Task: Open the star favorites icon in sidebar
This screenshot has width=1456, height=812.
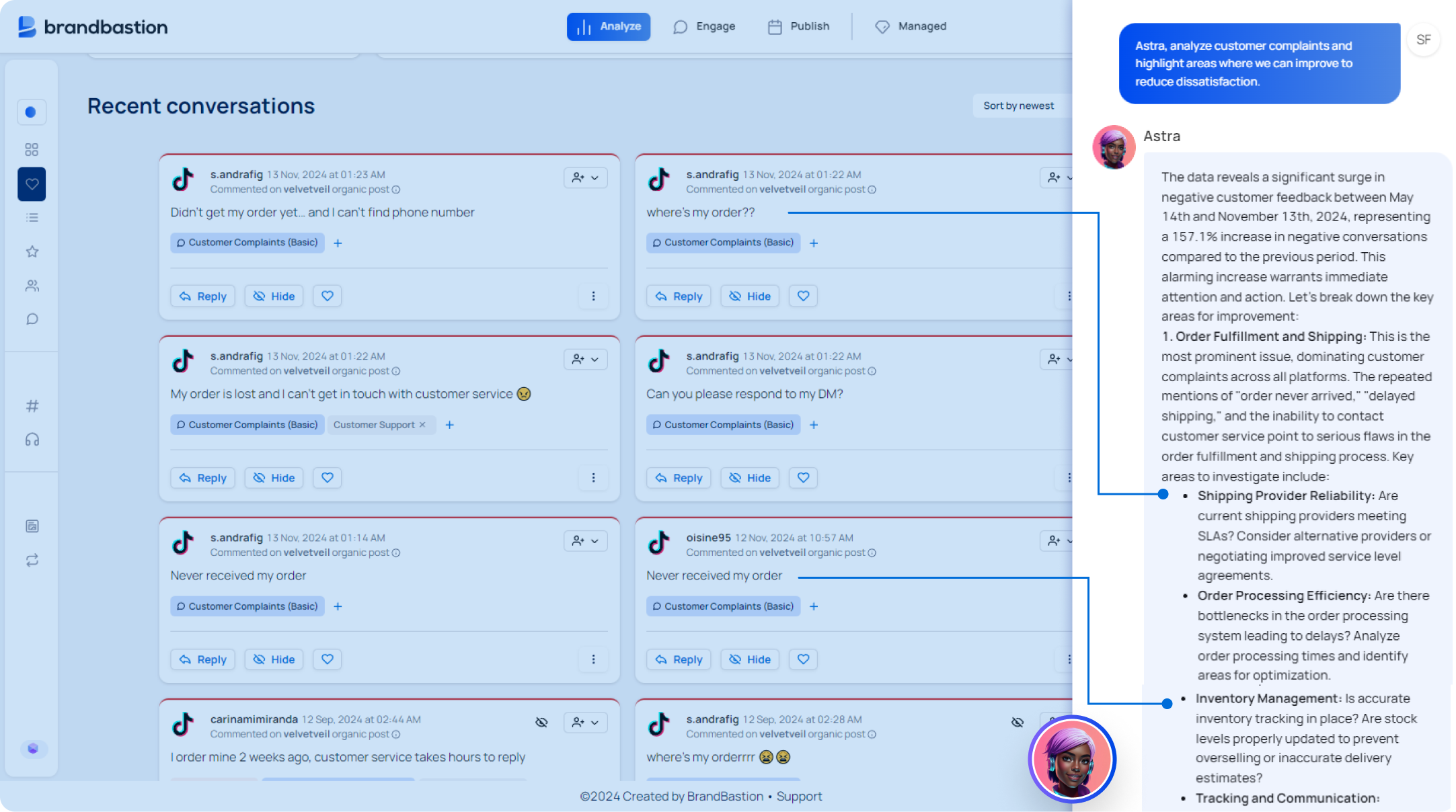Action: (32, 251)
